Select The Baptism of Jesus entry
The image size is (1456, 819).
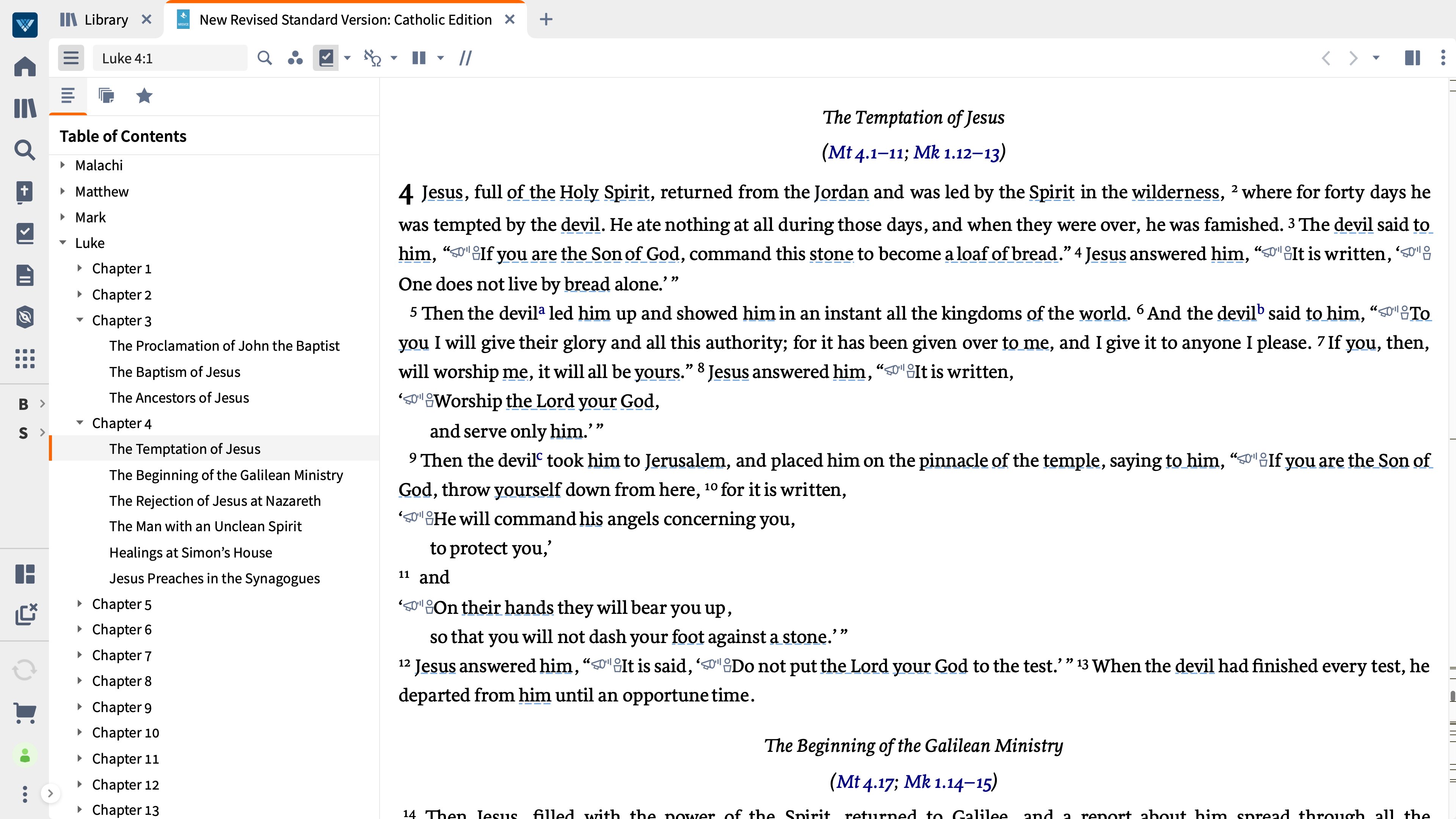click(x=175, y=372)
